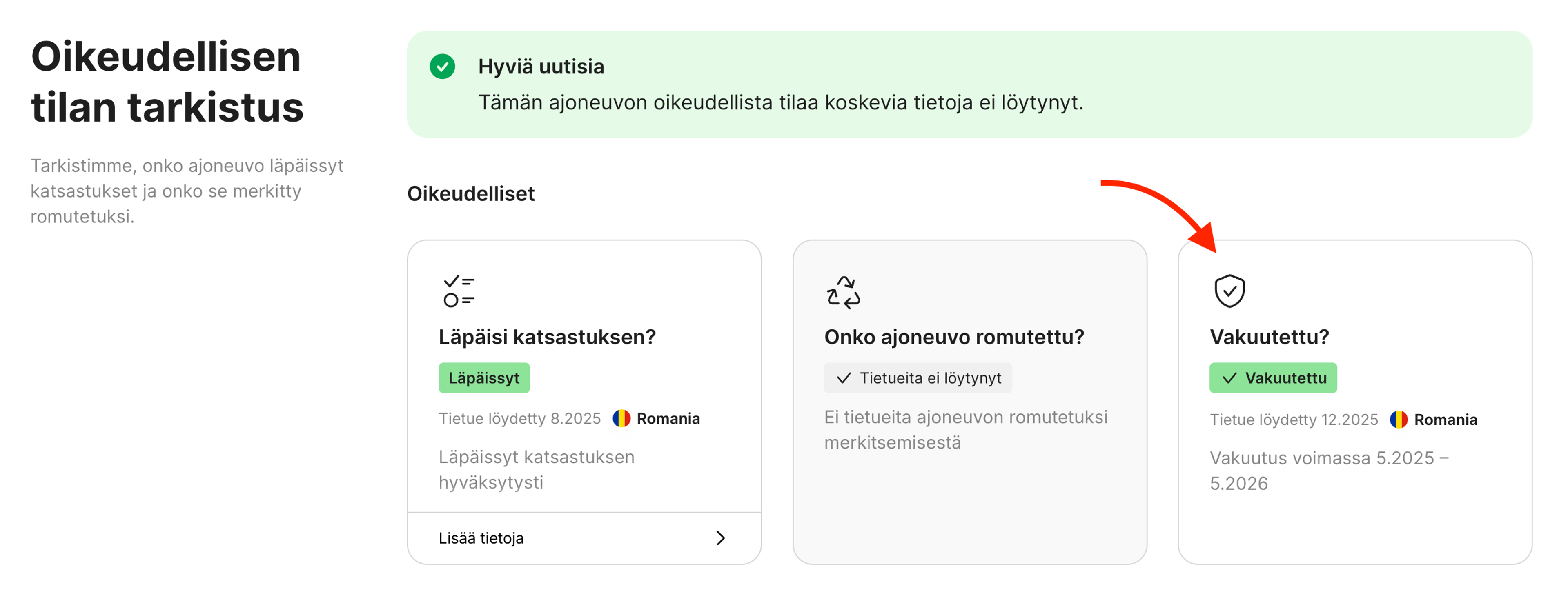Expand Lisää tietoja with the chevron arrow
Viewport: 1568px width, 593px height.
pyautogui.click(x=721, y=537)
